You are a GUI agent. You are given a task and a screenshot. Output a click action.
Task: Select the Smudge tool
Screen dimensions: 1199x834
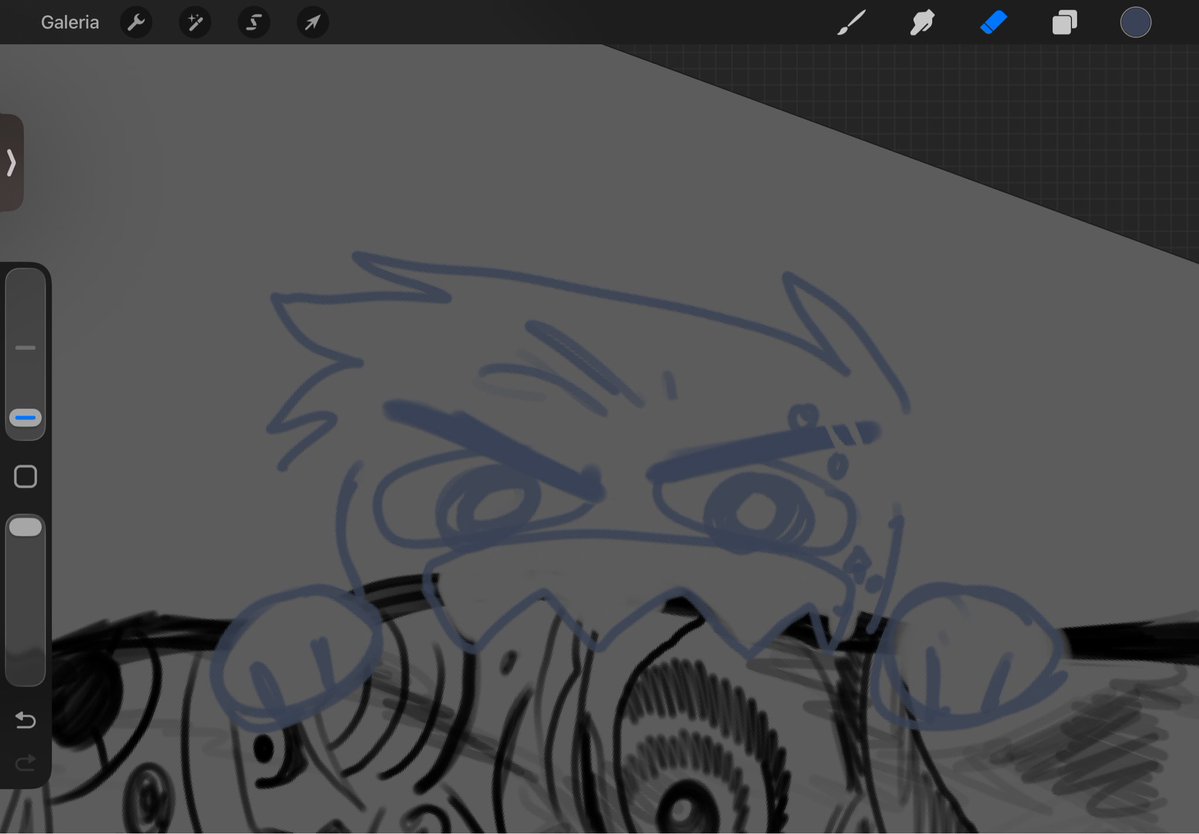[x=922, y=22]
